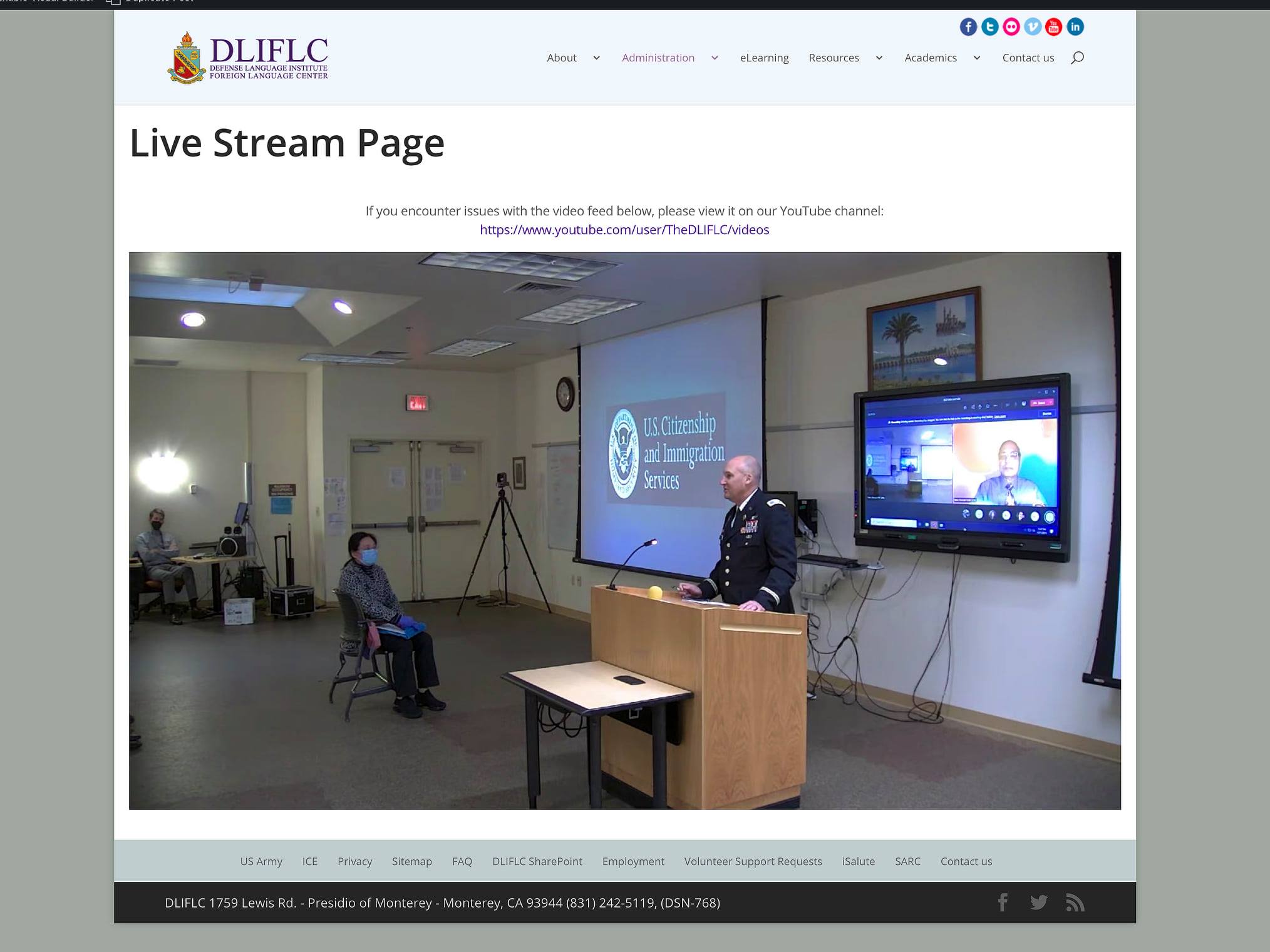Screen dimensions: 1270x952
Task: Open the Academics menu item
Action: click(x=931, y=58)
